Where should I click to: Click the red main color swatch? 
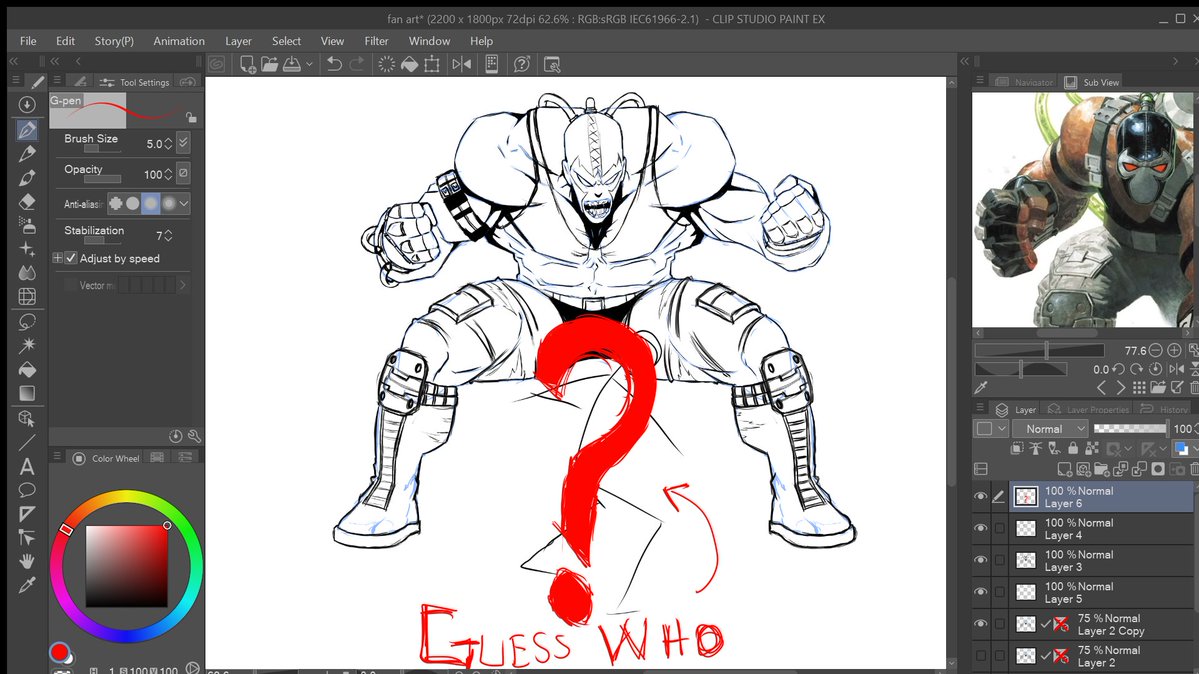coord(59,652)
